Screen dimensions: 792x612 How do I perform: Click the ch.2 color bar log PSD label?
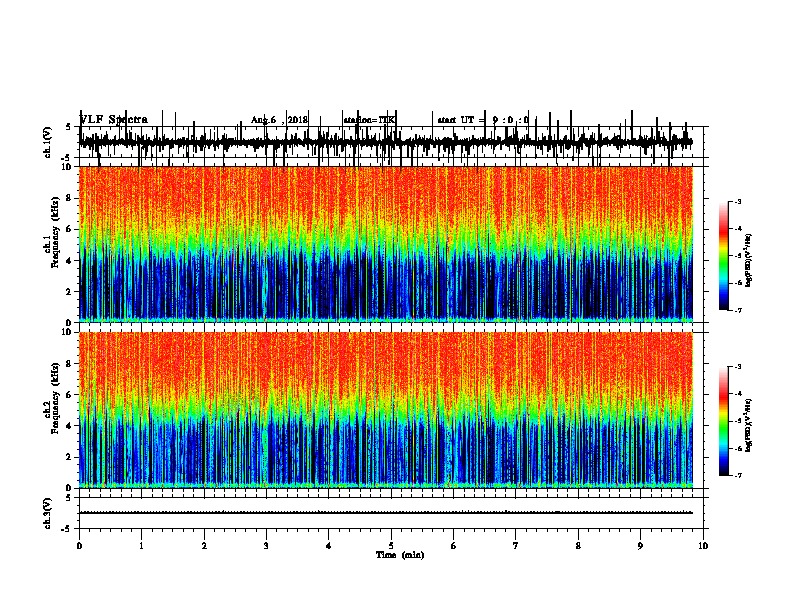(749, 425)
